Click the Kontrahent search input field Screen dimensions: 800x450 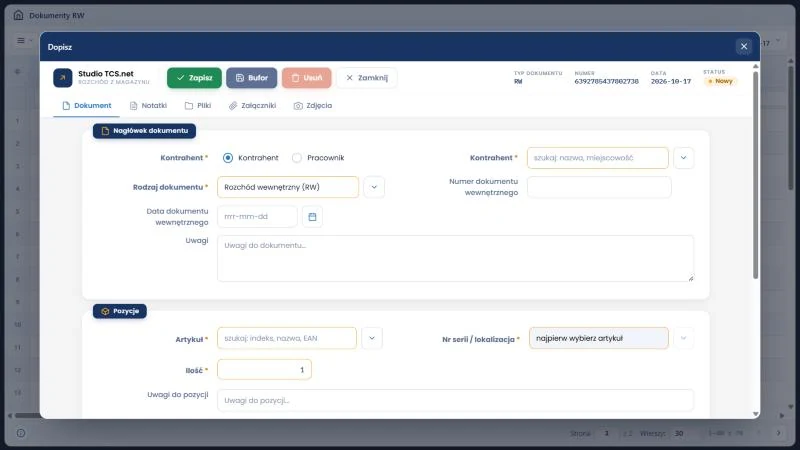(597, 158)
